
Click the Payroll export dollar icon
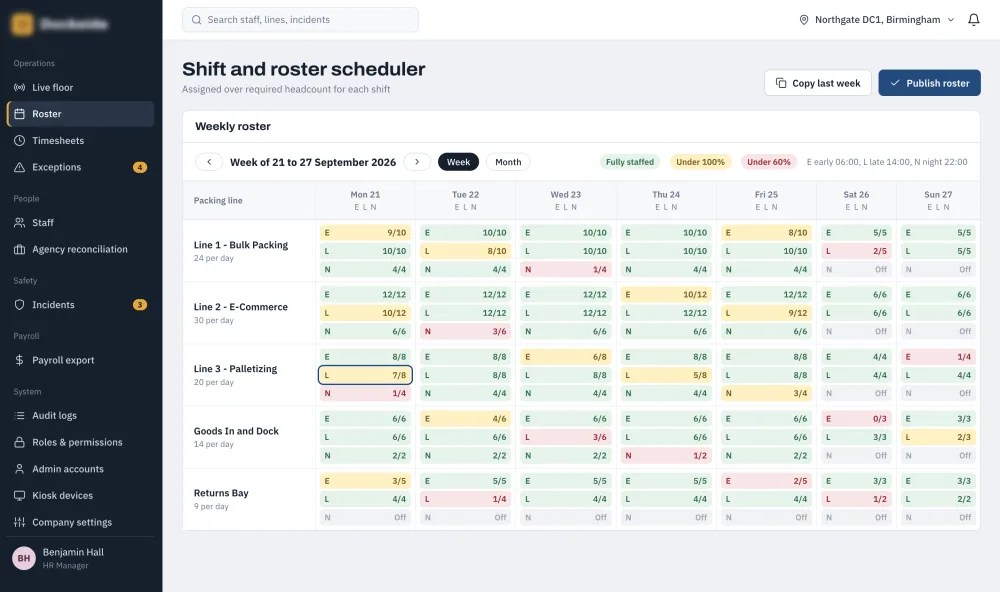20,360
